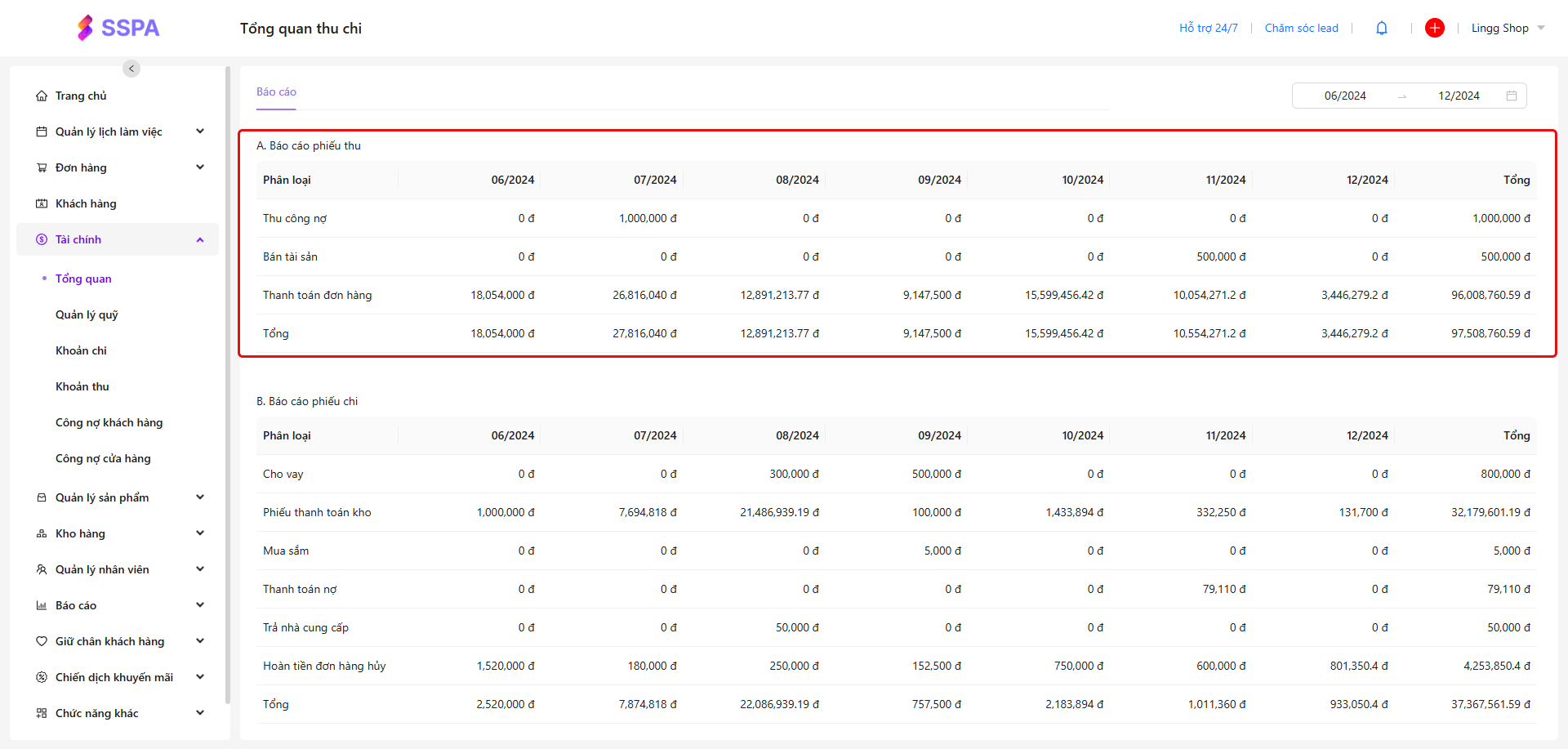Open Khoản chi submenu item
1568x749 pixels.
tap(81, 350)
